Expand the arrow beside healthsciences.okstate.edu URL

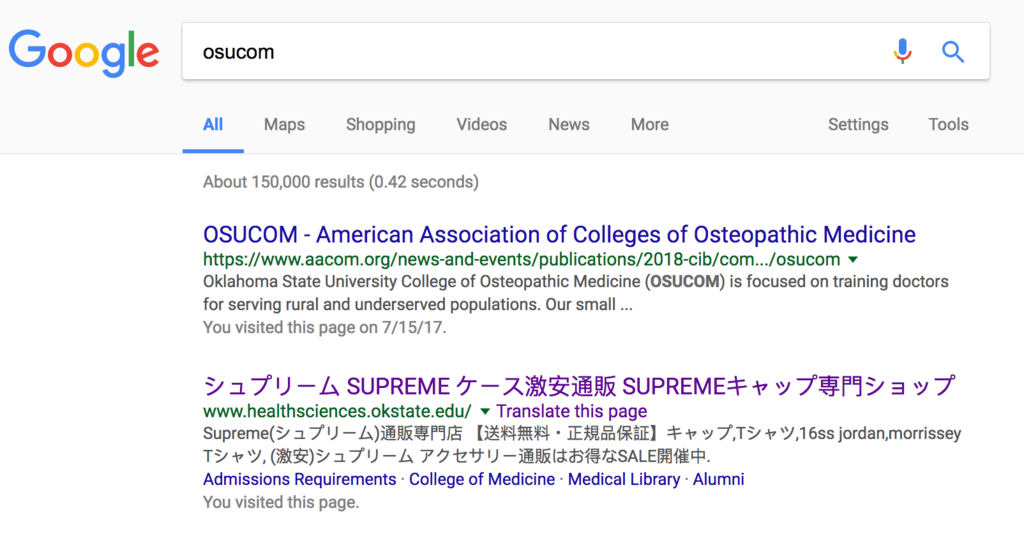tap(485, 411)
